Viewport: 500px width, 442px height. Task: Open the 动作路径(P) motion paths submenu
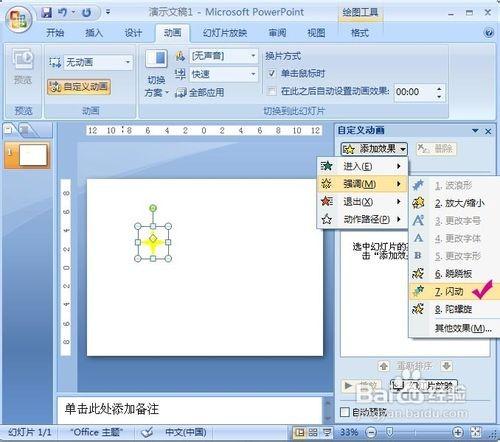coord(362,219)
